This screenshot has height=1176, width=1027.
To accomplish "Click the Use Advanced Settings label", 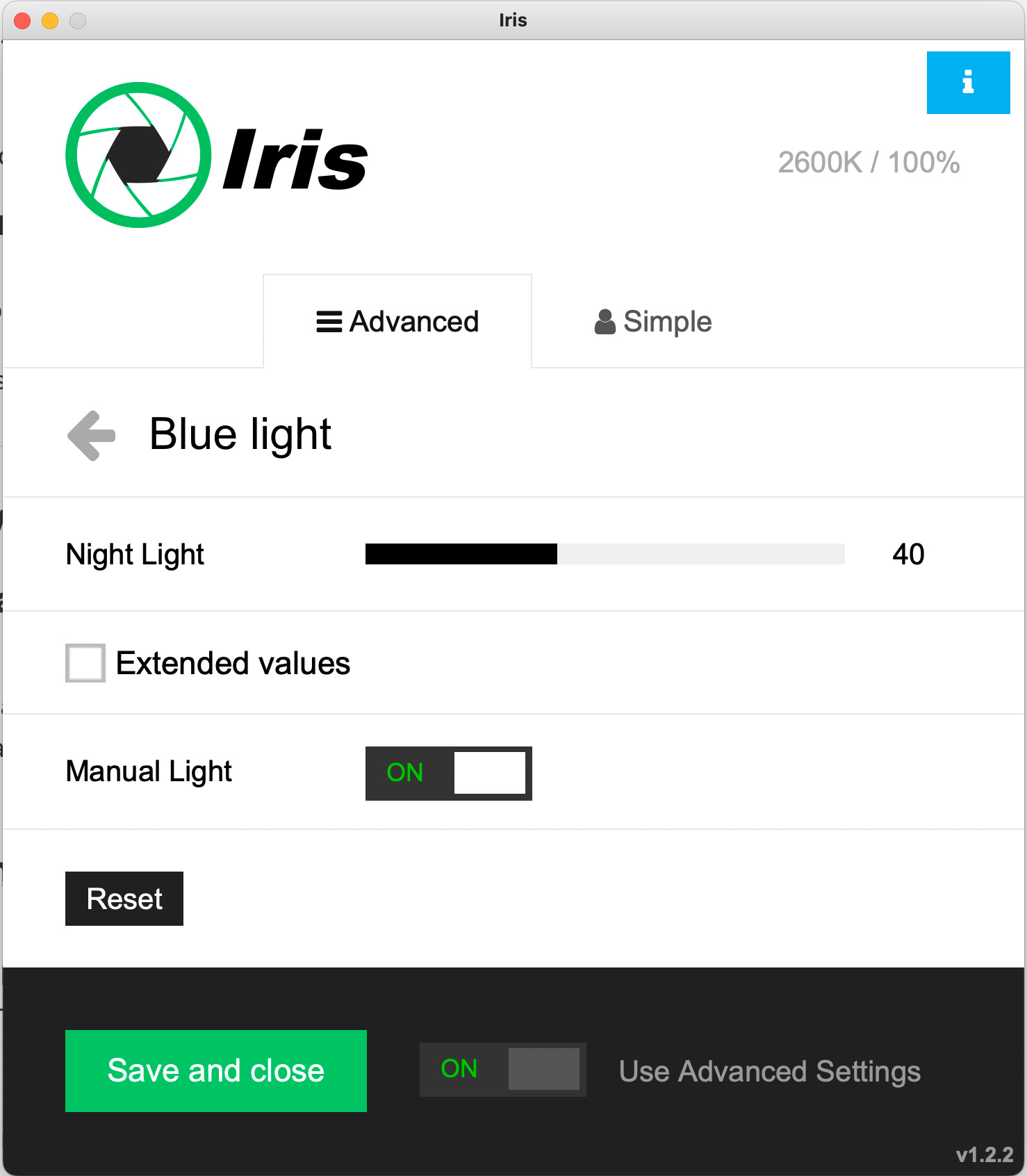I will click(770, 1072).
